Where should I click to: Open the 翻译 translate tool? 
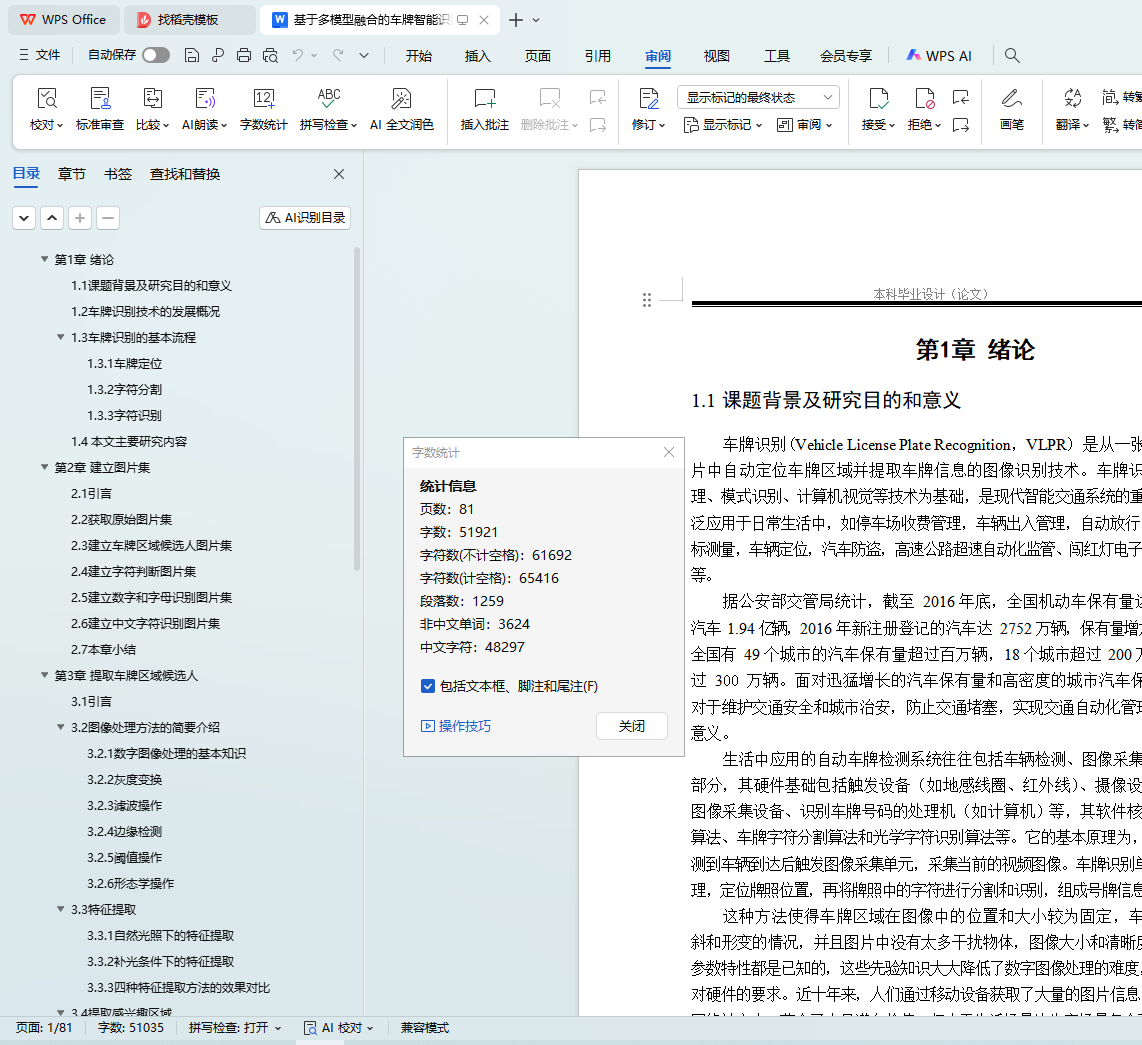tap(1072, 110)
